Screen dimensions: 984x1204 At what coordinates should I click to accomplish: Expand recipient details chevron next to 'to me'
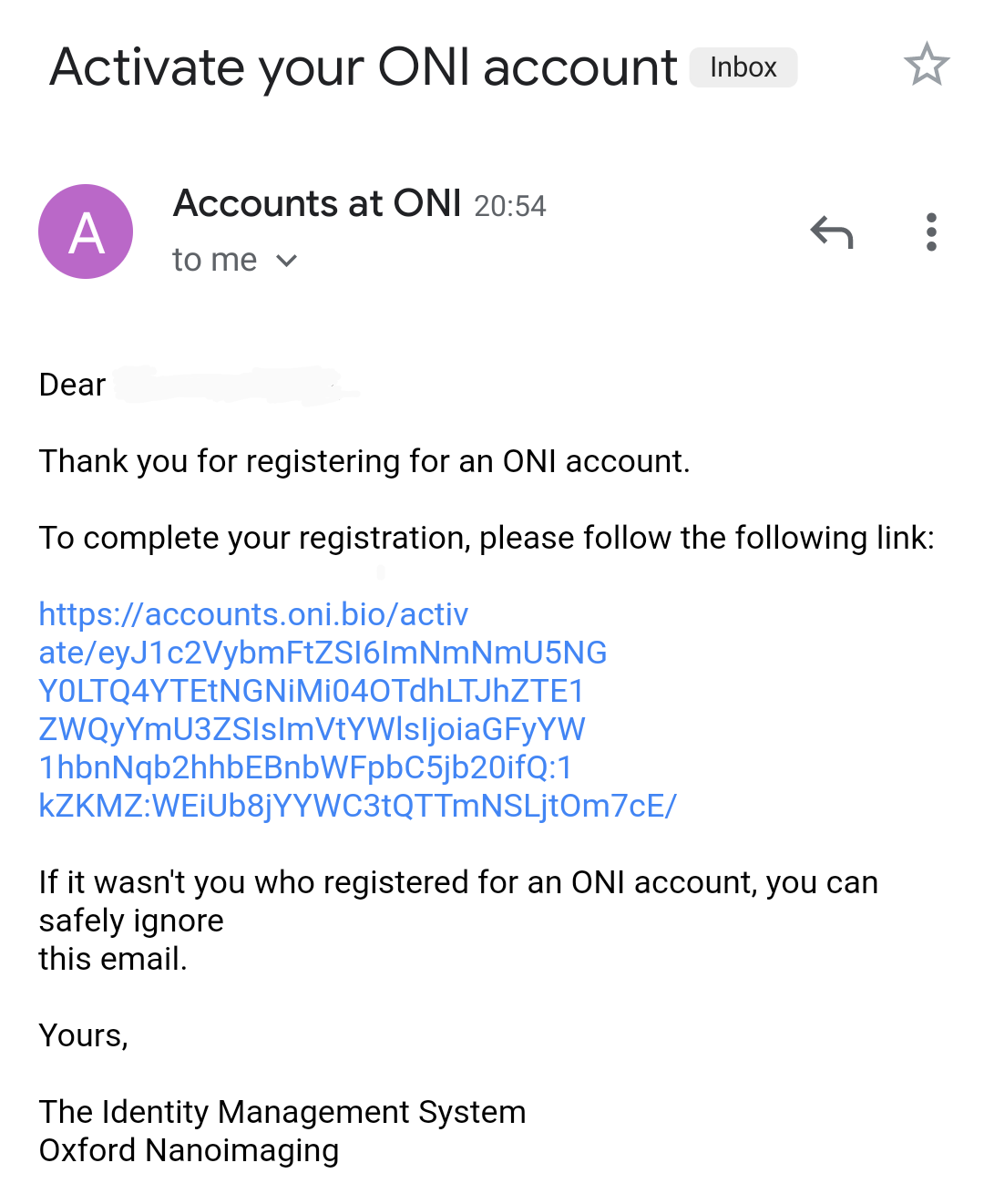(x=287, y=262)
